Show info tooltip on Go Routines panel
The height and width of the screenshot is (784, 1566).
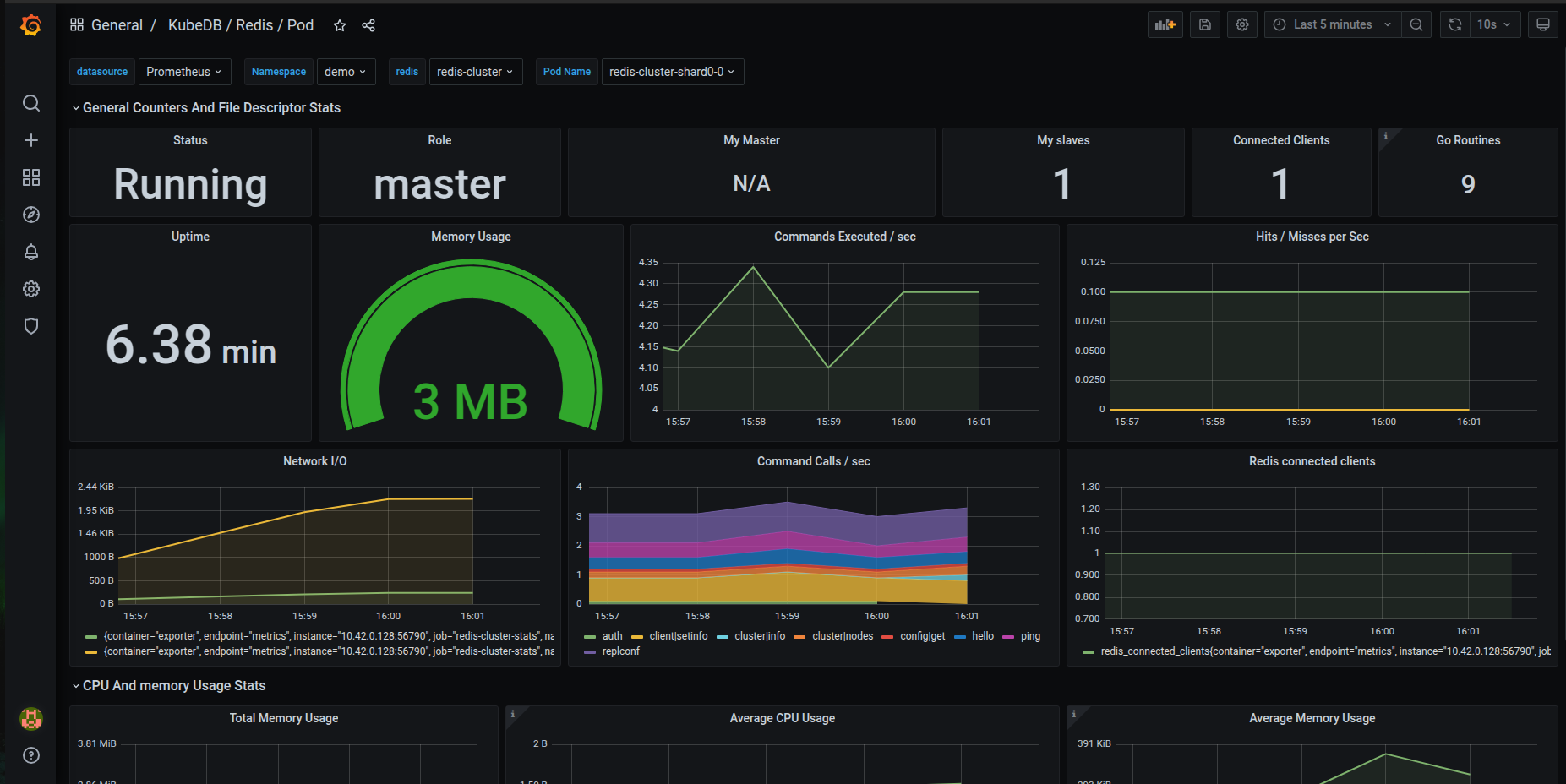pos(1385,136)
